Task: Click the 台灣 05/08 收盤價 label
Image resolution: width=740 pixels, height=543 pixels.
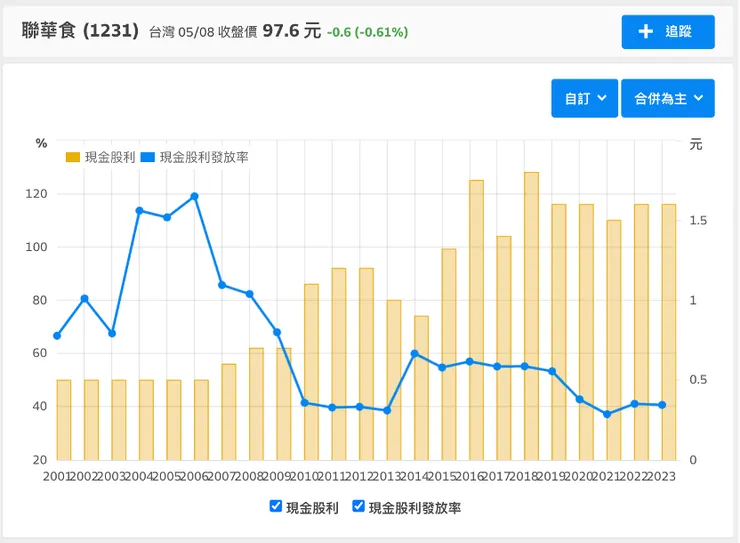Action: pos(203,32)
